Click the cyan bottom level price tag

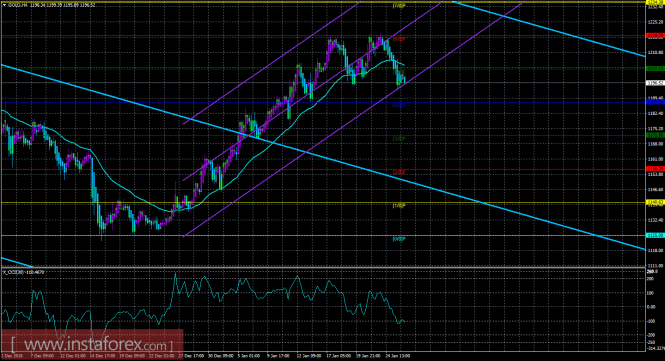click(x=654, y=235)
